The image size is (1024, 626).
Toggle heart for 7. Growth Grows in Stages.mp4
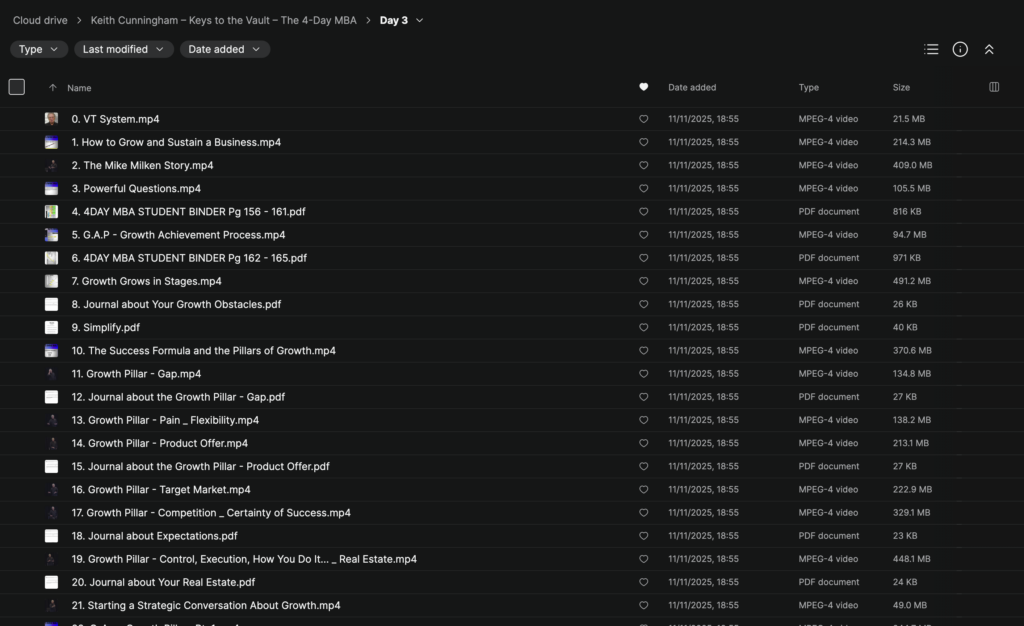[x=643, y=281]
